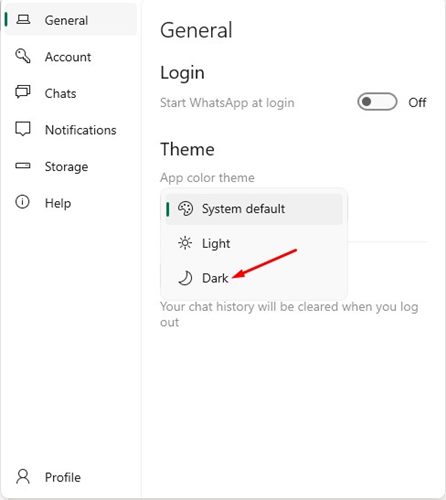Click the palette icon beside System default
Screen dimensions: 446x500
click(x=185, y=209)
